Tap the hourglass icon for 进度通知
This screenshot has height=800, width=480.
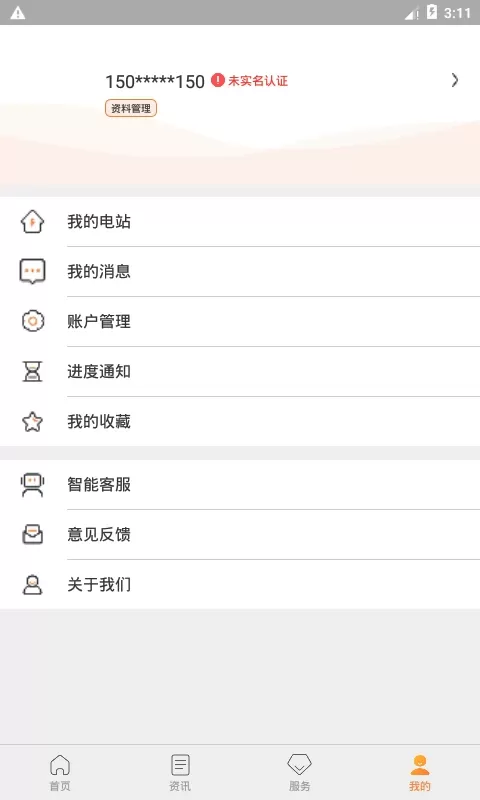(x=32, y=371)
